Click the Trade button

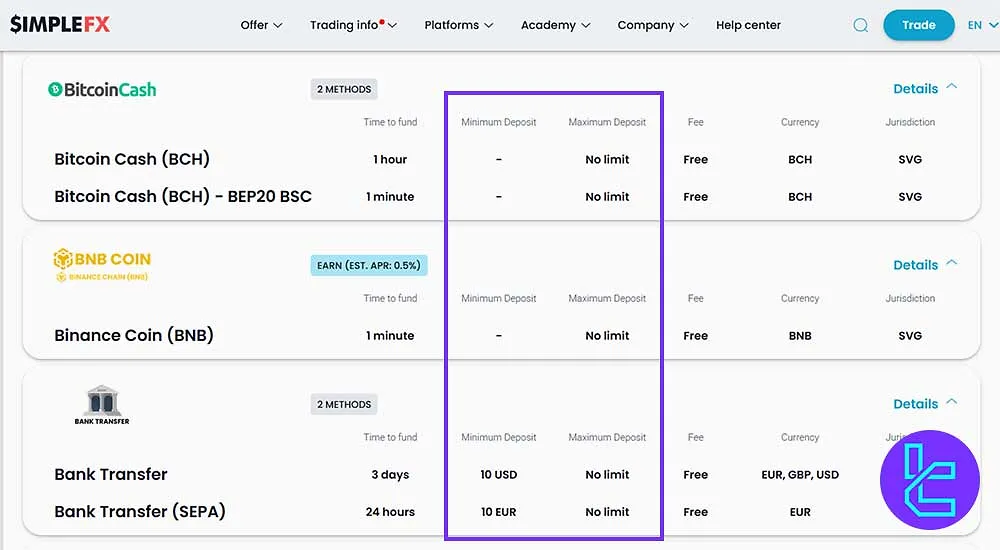click(918, 25)
